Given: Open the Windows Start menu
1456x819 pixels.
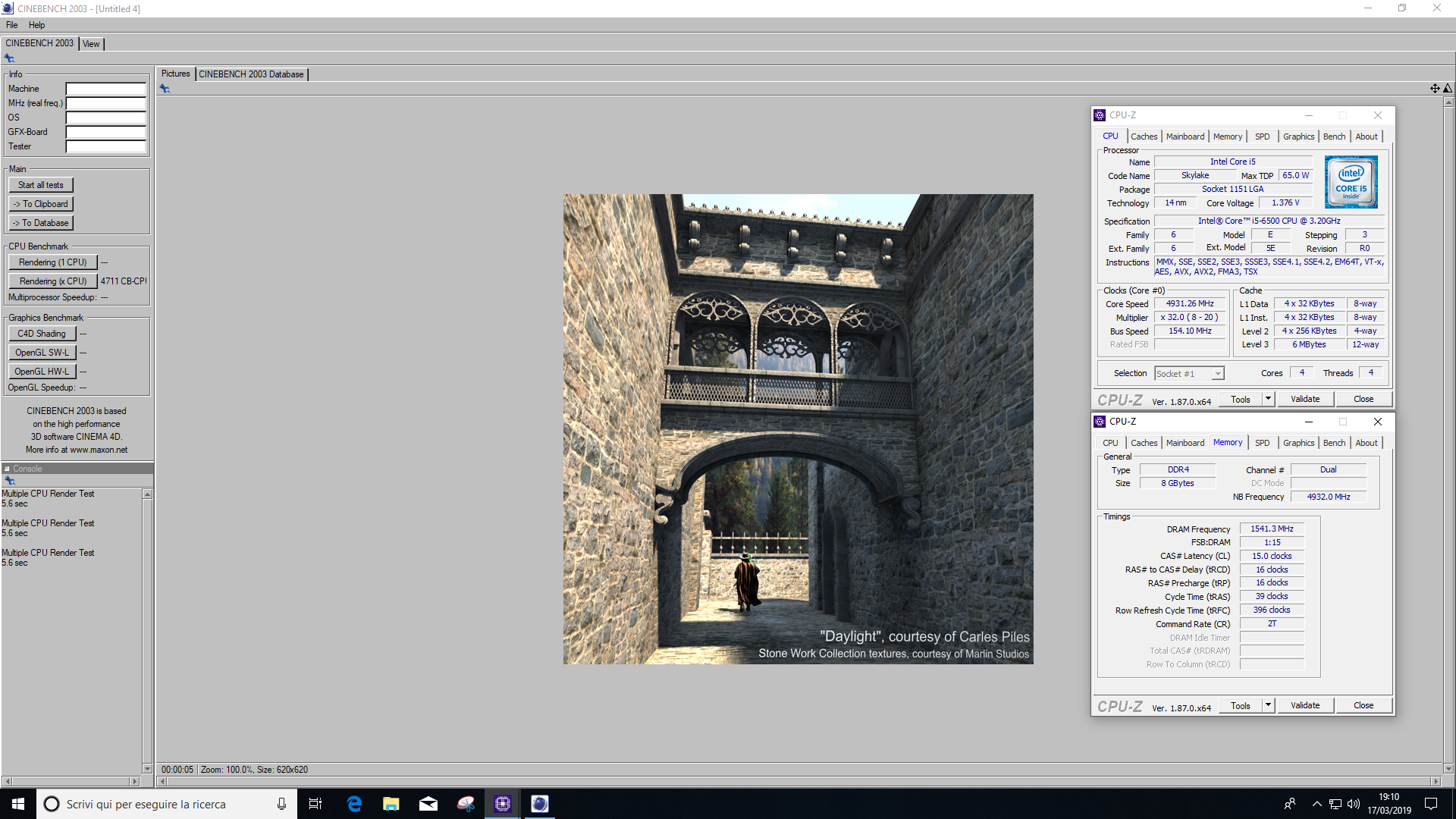Looking at the screenshot, I should point(18,804).
